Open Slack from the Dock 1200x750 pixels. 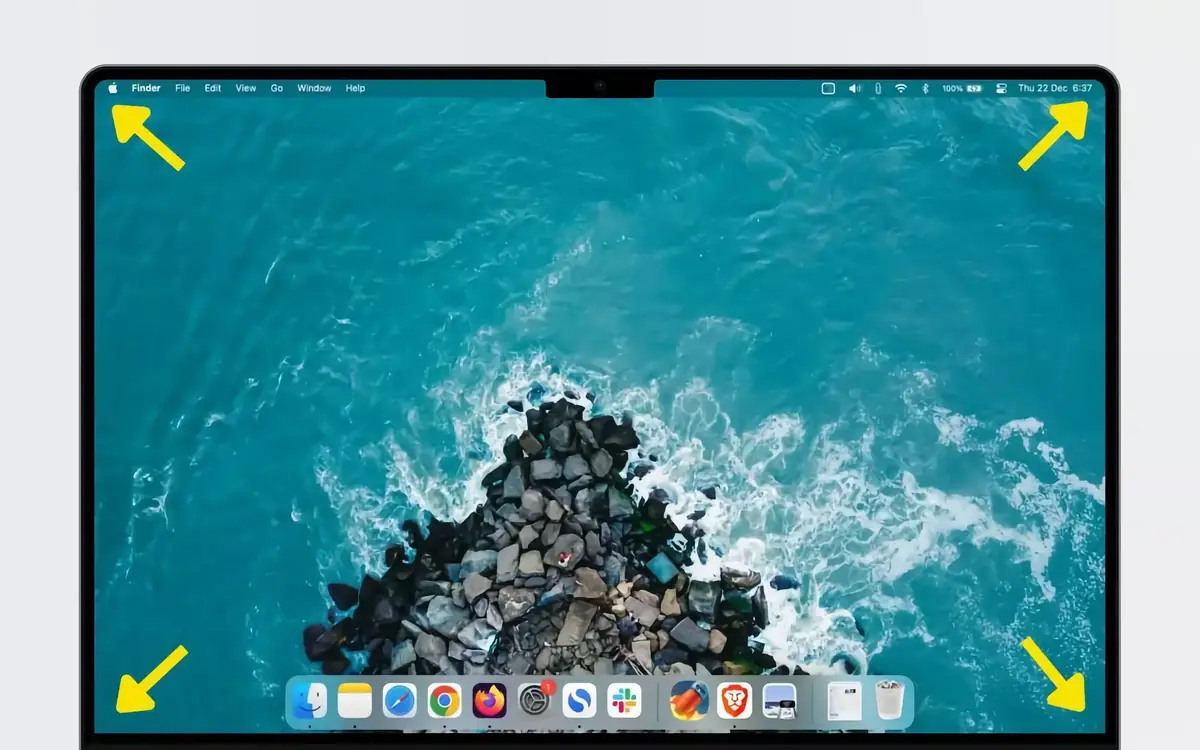[624, 701]
